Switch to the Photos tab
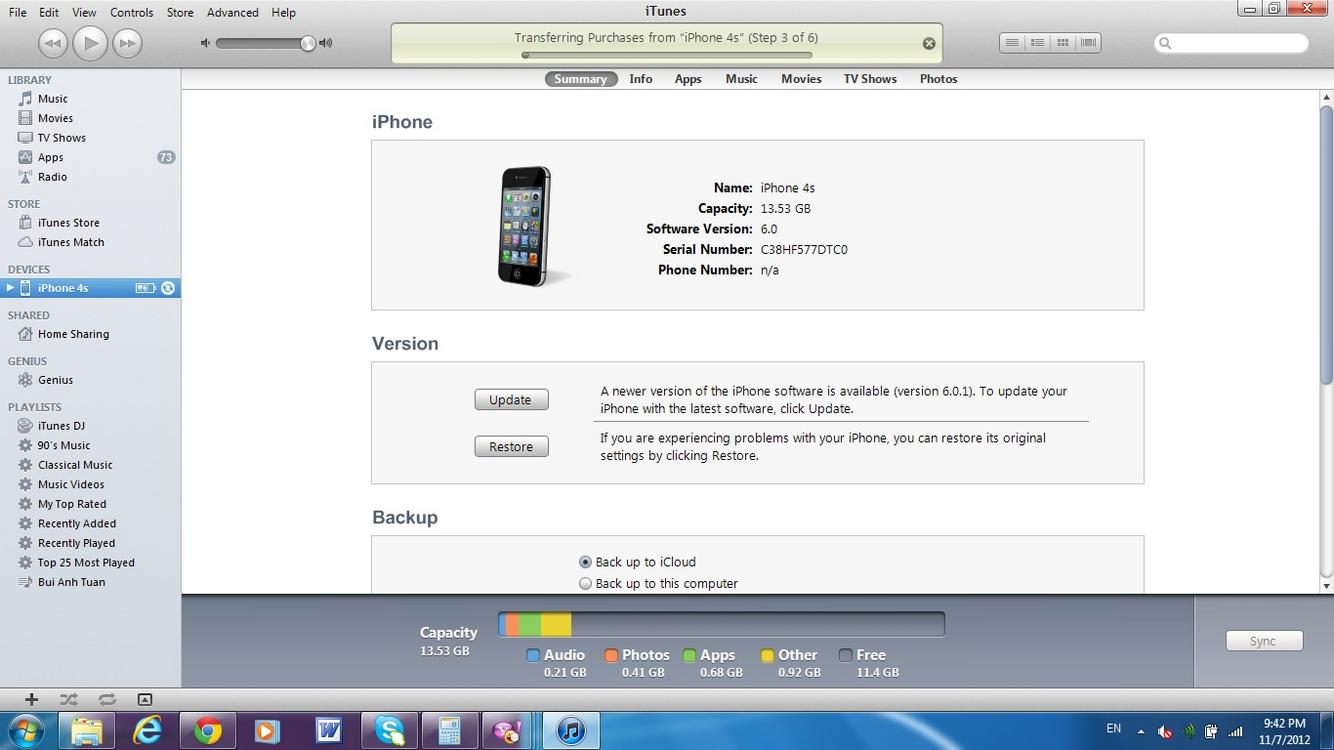Viewport: 1334px width, 750px height. (938, 79)
